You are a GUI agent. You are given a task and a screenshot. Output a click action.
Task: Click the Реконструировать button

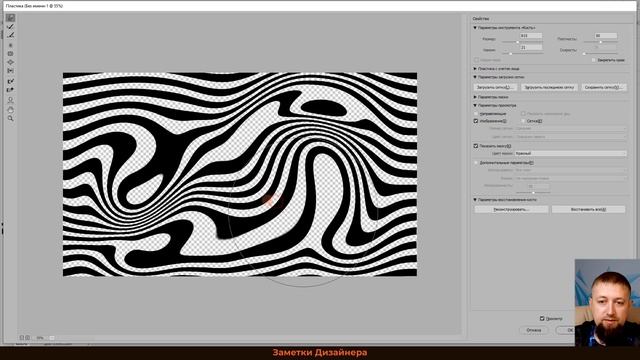(511, 209)
